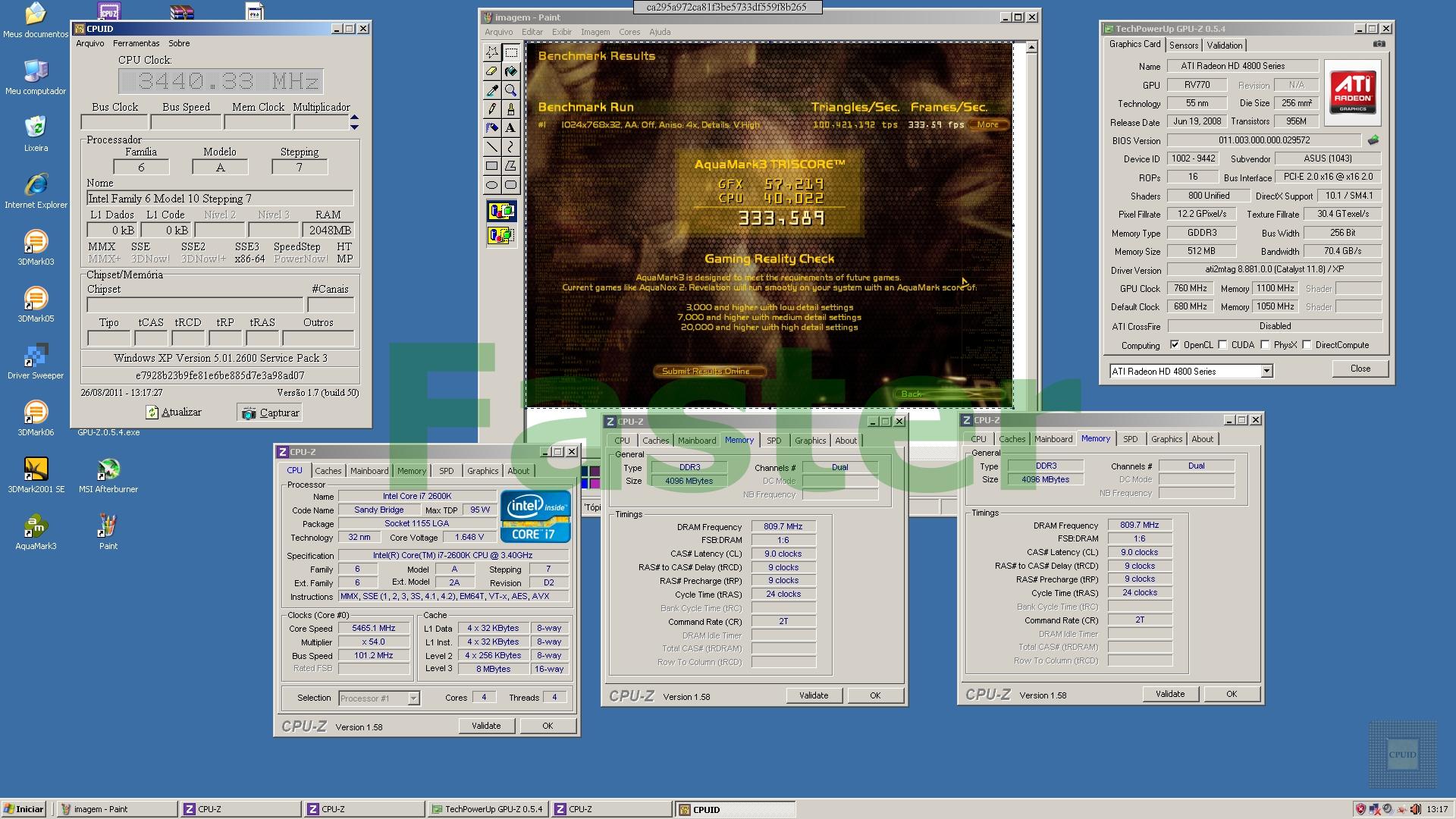The image size is (1456, 819).
Task: Choose the opaque selection option in Paint
Action: [501, 211]
